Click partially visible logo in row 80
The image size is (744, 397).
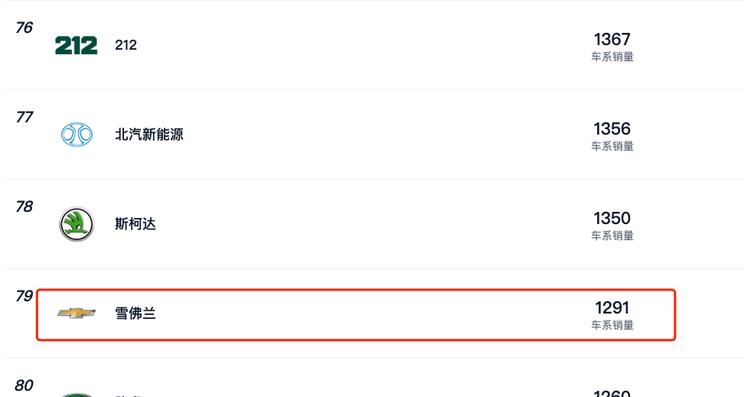pyautogui.click(x=76, y=395)
